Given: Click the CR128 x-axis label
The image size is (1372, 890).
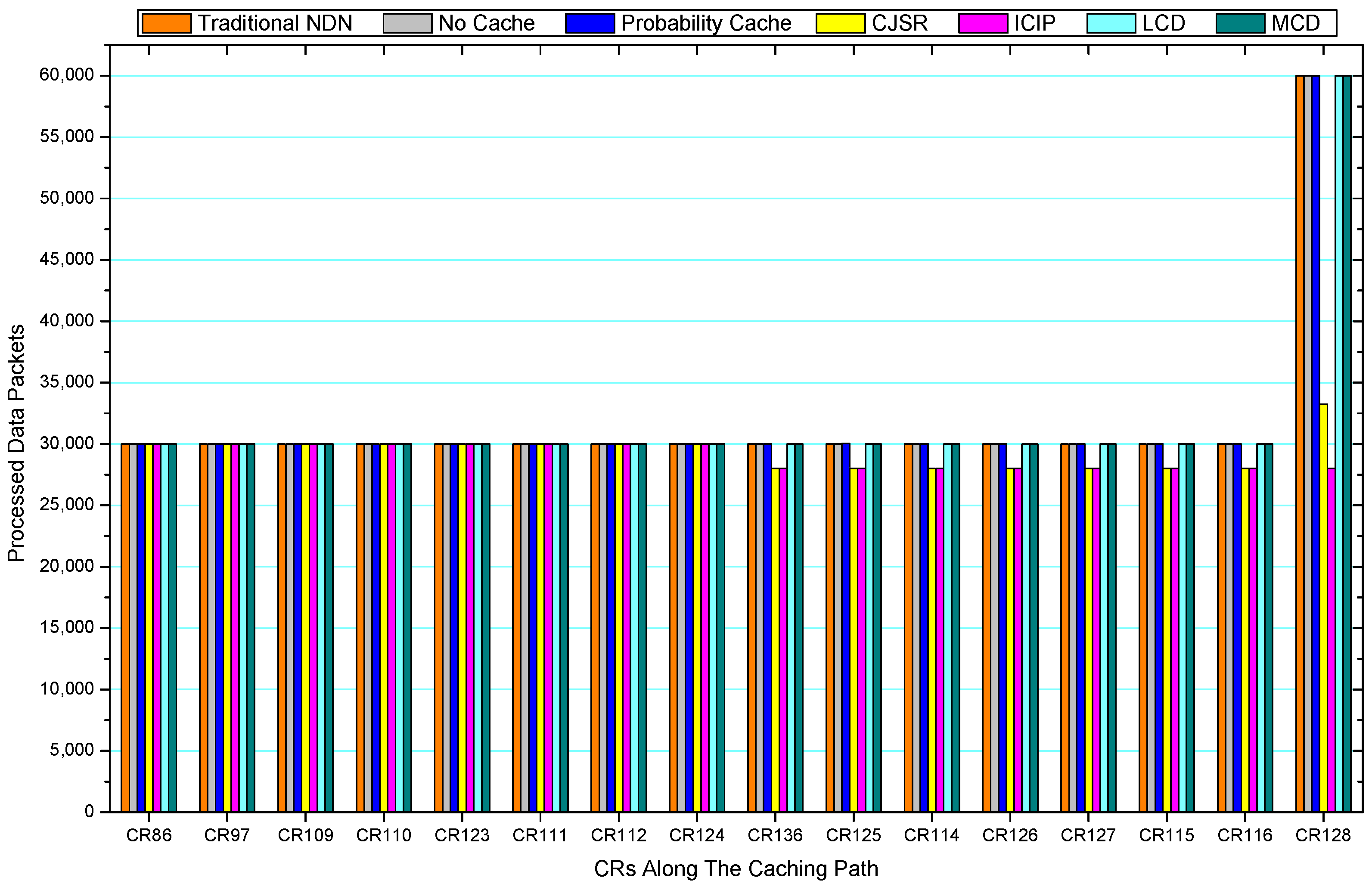Looking at the screenshot, I should point(1322,835).
